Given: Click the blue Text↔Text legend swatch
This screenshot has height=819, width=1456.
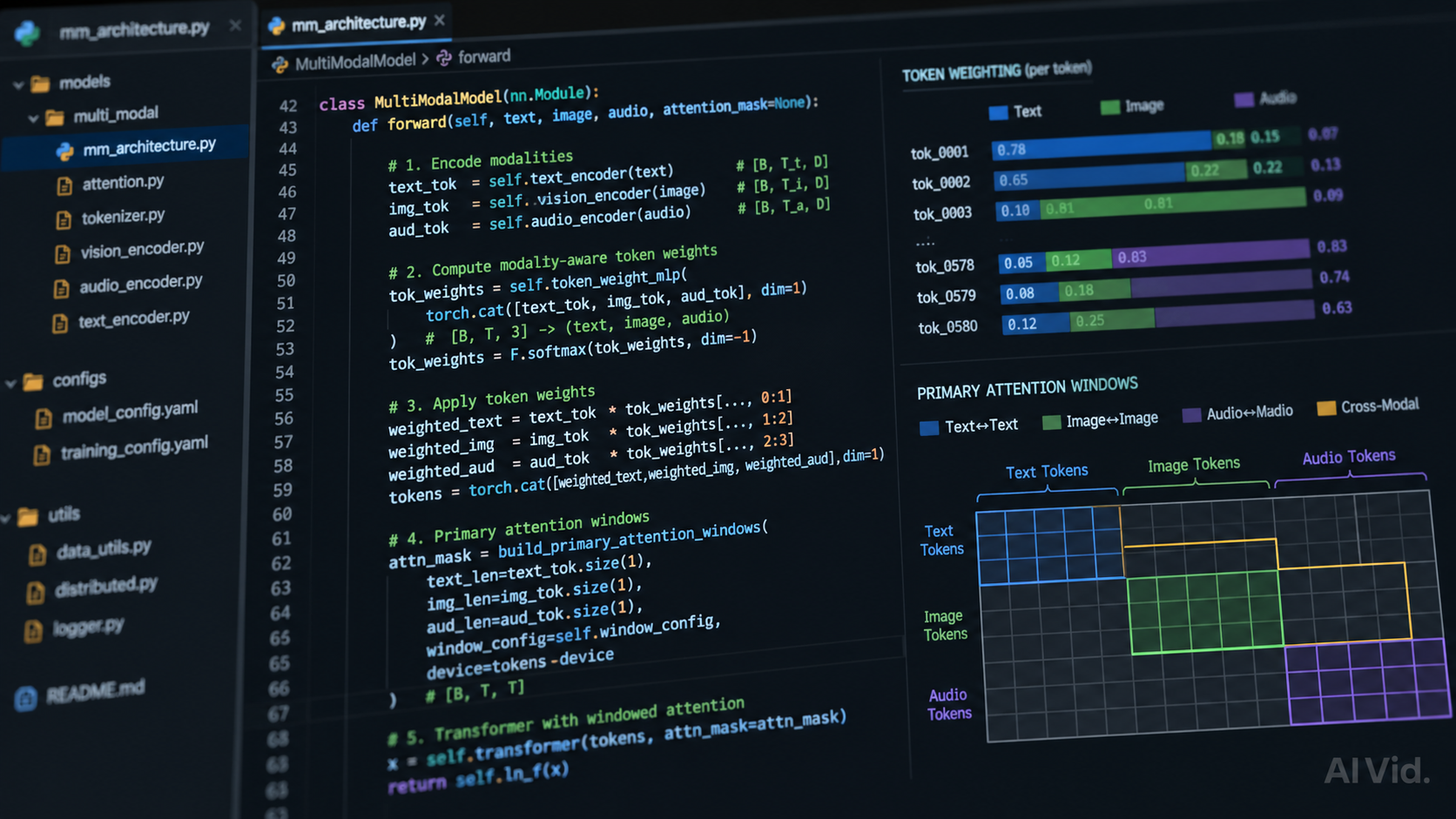Looking at the screenshot, I should [929, 428].
